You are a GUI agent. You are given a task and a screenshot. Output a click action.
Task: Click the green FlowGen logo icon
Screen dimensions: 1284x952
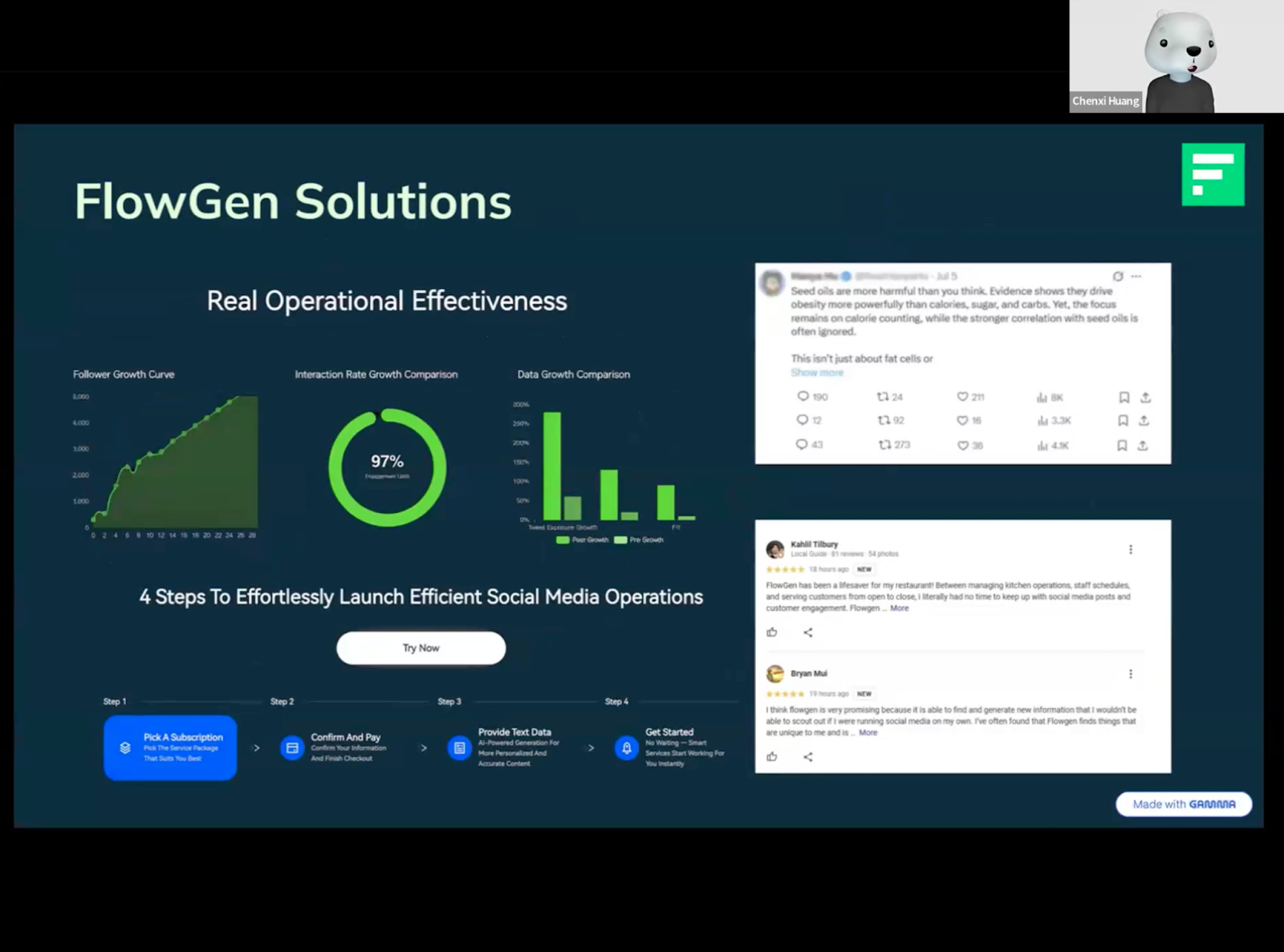click(1213, 174)
